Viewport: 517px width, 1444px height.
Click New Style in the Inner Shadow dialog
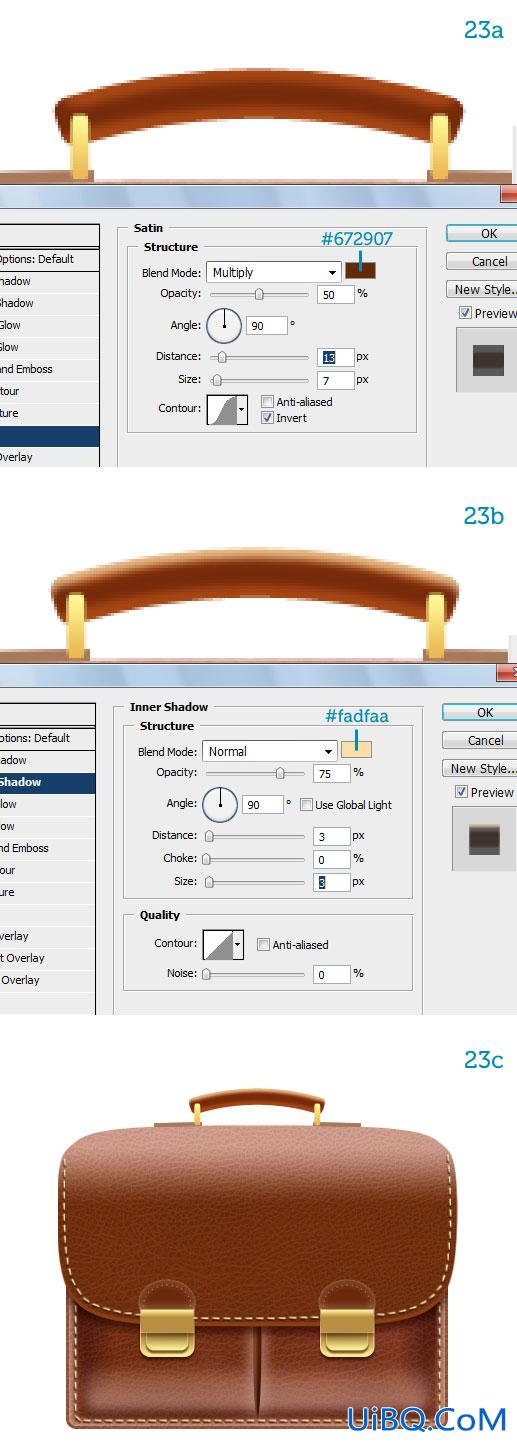pyautogui.click(x=480, y=769)
